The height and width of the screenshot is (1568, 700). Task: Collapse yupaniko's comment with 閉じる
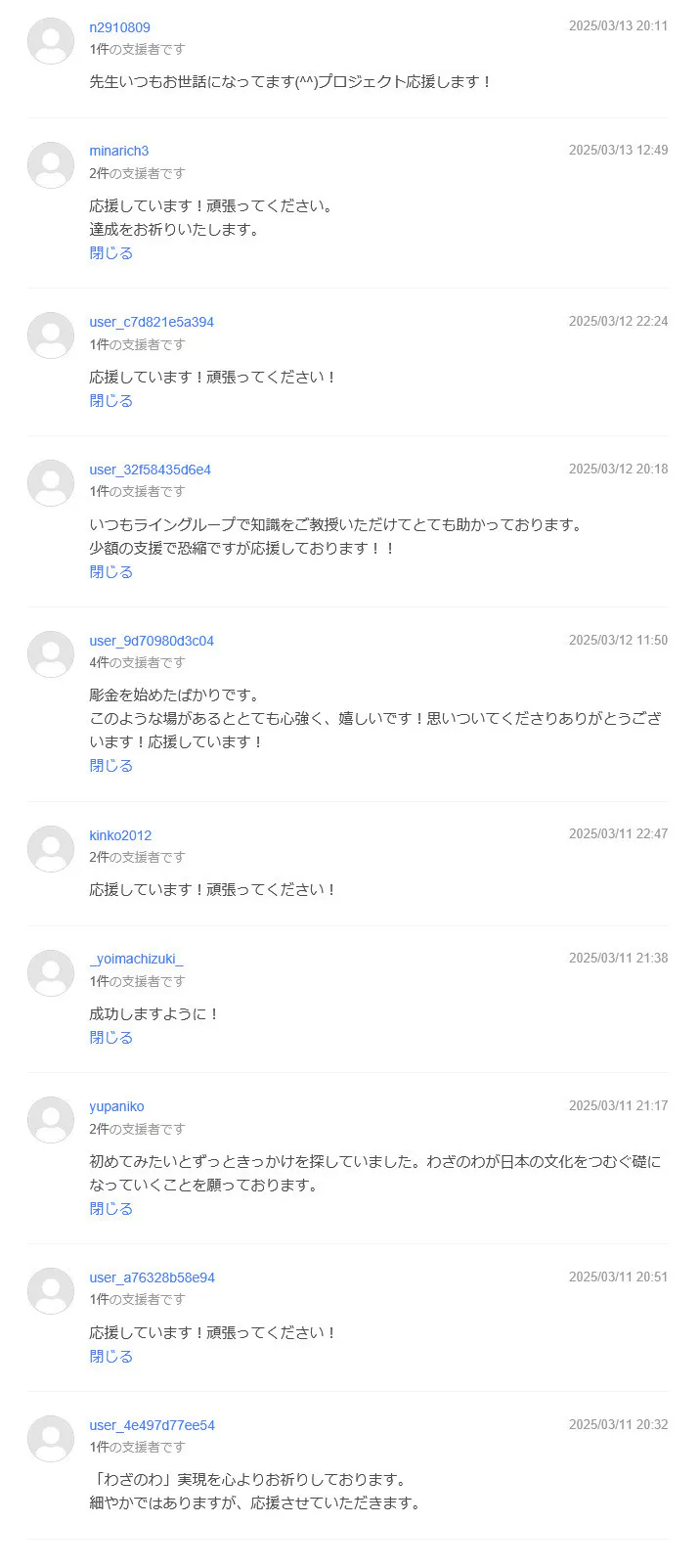pyautogui.click(x=110, y=1209)
